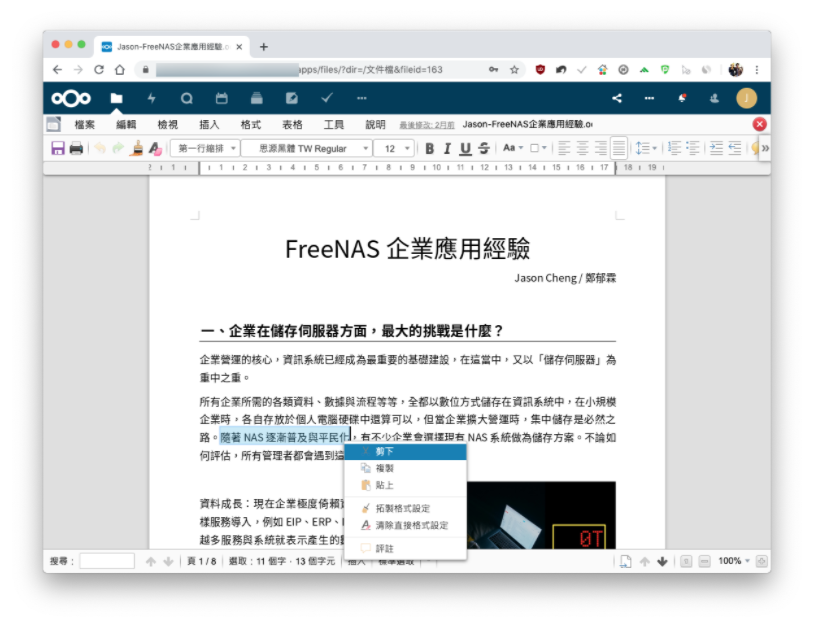This screenshot has width=817, height=619.
Task: Open the 工具 menu
Action: 333,125
